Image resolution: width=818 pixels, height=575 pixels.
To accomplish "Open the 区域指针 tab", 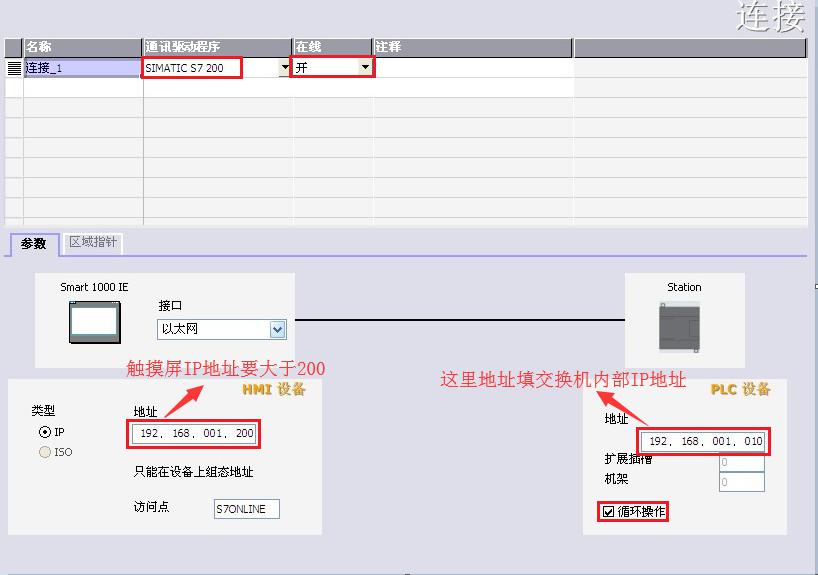I will click(92, 243).
